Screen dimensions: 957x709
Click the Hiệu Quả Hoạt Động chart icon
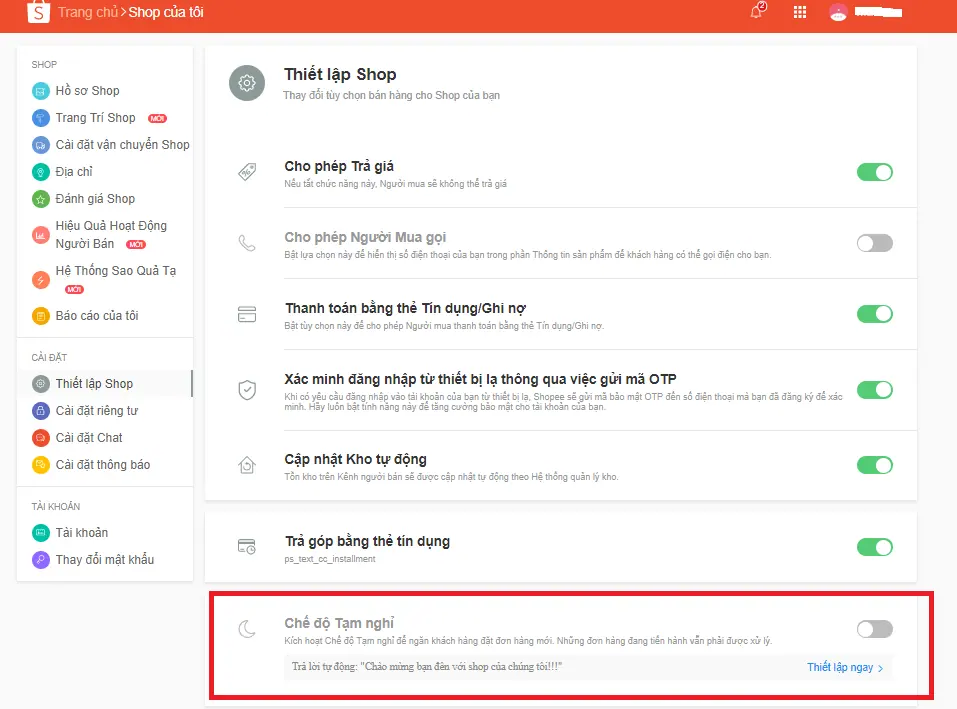coord(40,235)
